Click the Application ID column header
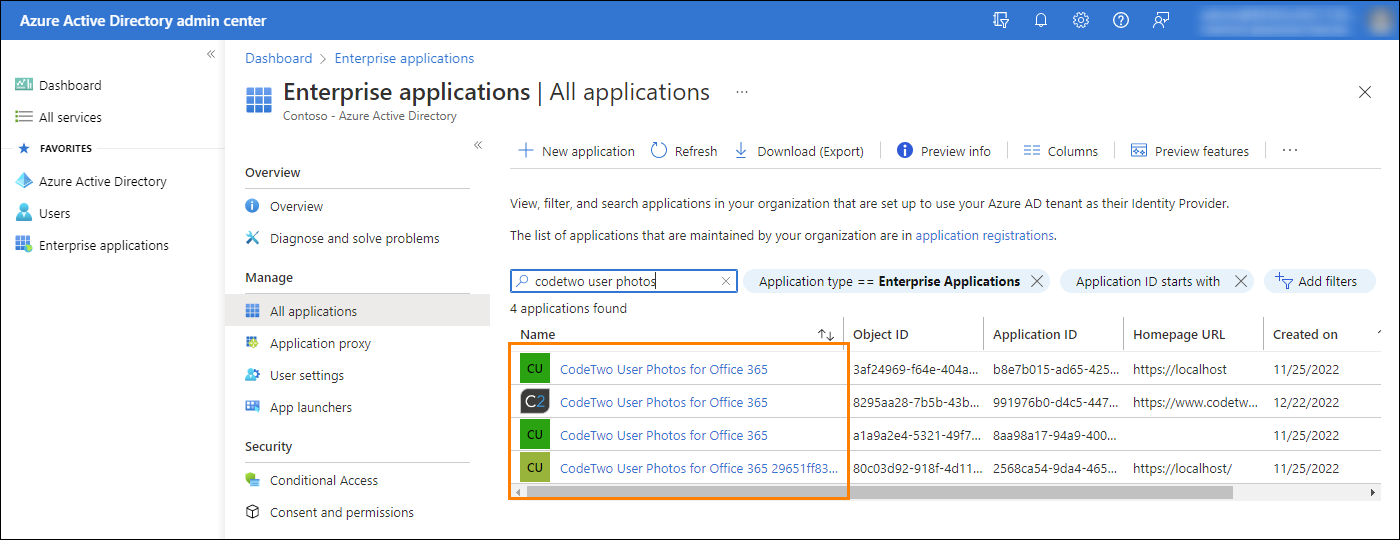This screenshot has height=540, width=1400. [x=1035, y=335]
